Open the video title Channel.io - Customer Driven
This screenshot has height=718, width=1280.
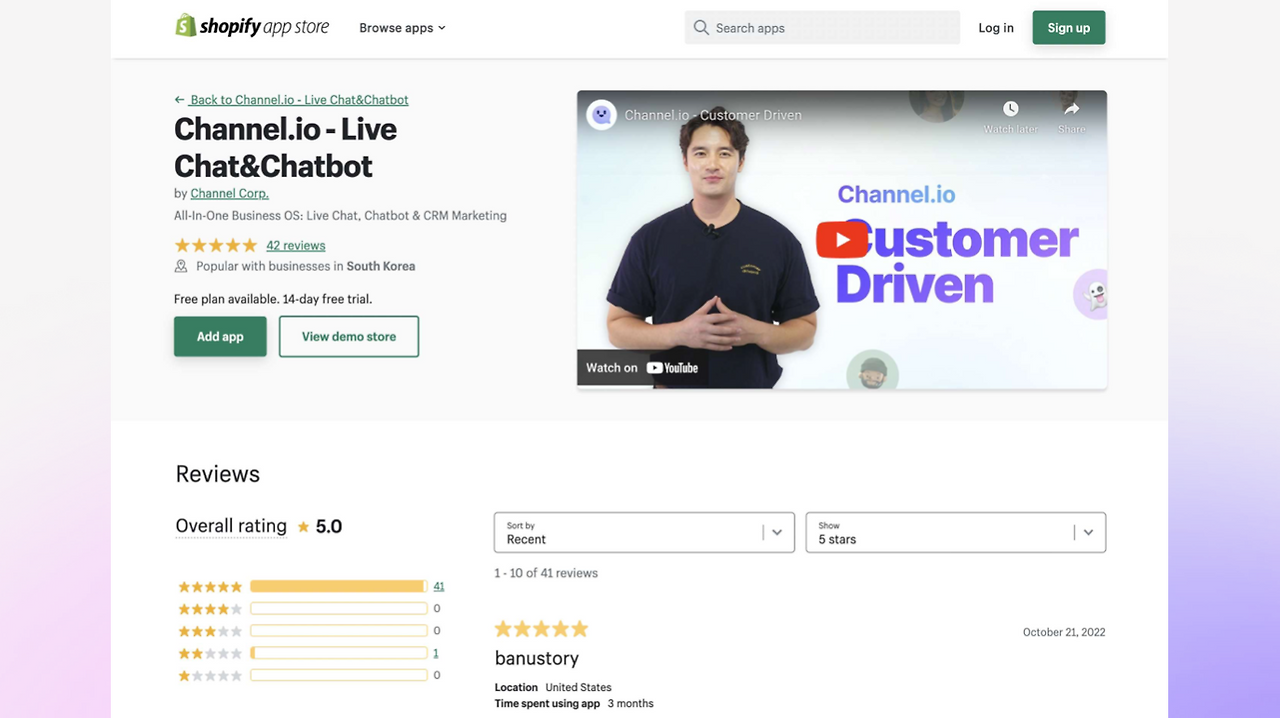713,115
